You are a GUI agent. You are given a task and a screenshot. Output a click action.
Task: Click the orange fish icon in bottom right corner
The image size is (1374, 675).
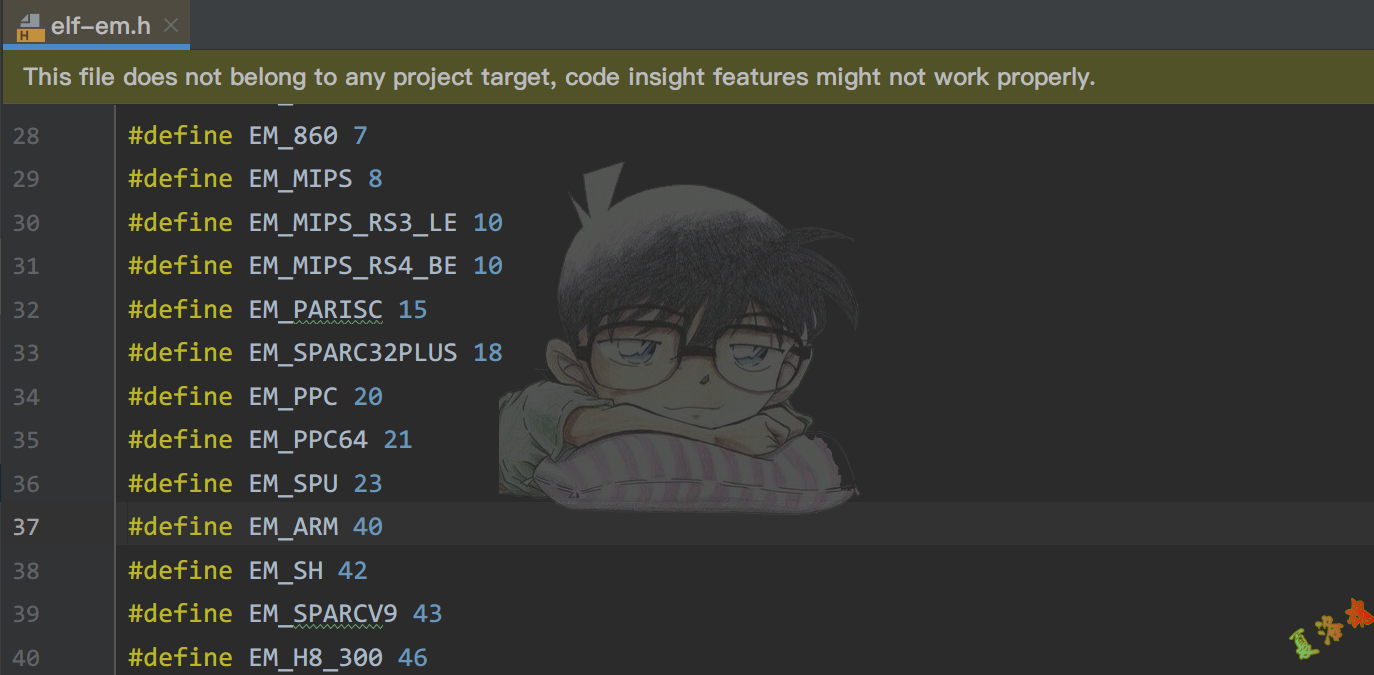[x=1361, y=612]
